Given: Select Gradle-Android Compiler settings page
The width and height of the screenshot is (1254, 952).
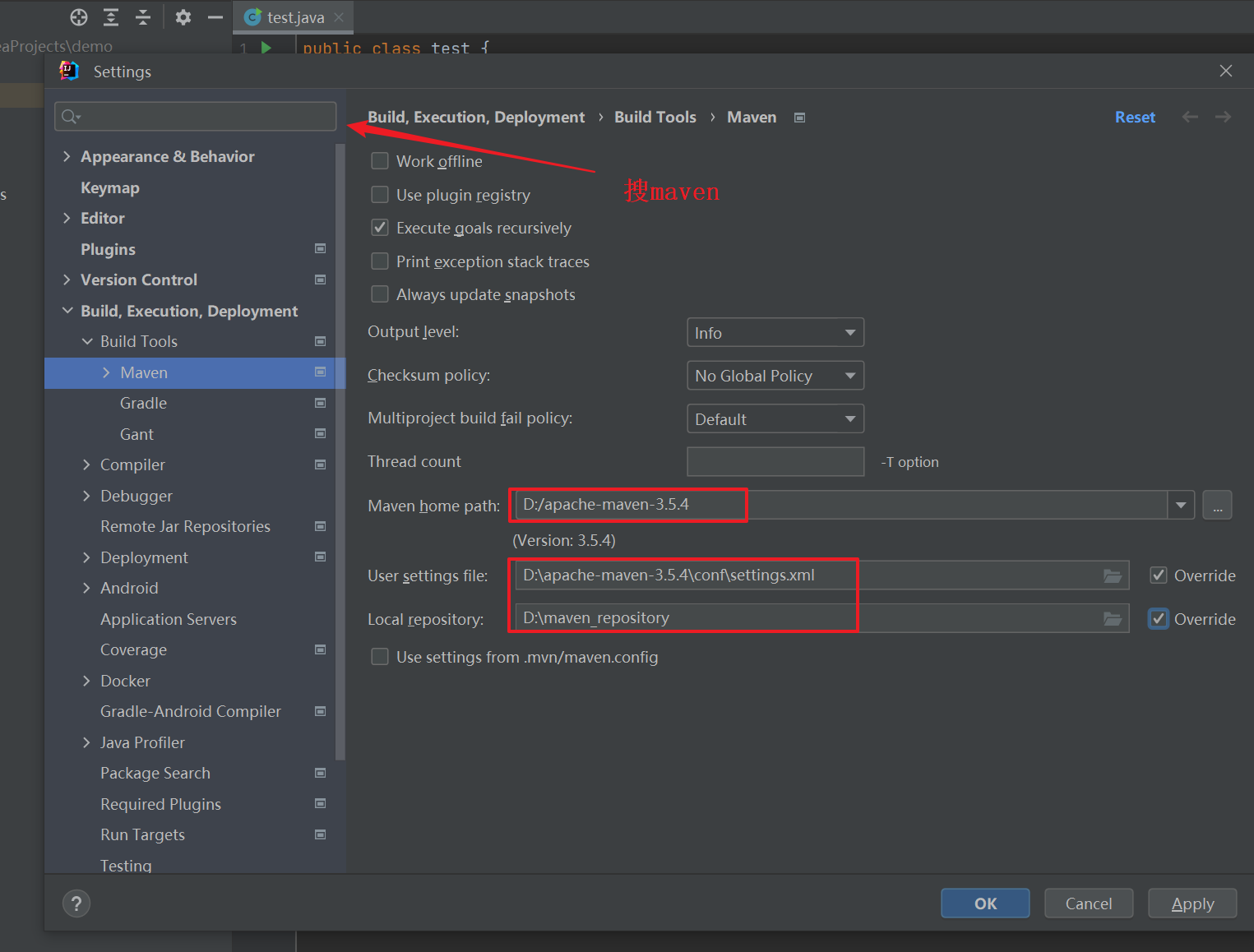Looking at the screenshot, I should (x=191, y=711).
